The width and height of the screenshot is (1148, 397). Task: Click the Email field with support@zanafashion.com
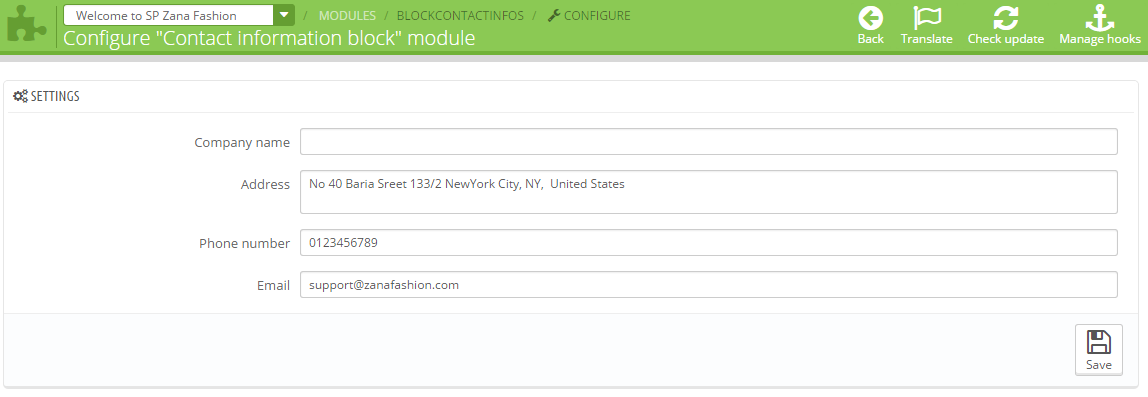tap(708, 284)
